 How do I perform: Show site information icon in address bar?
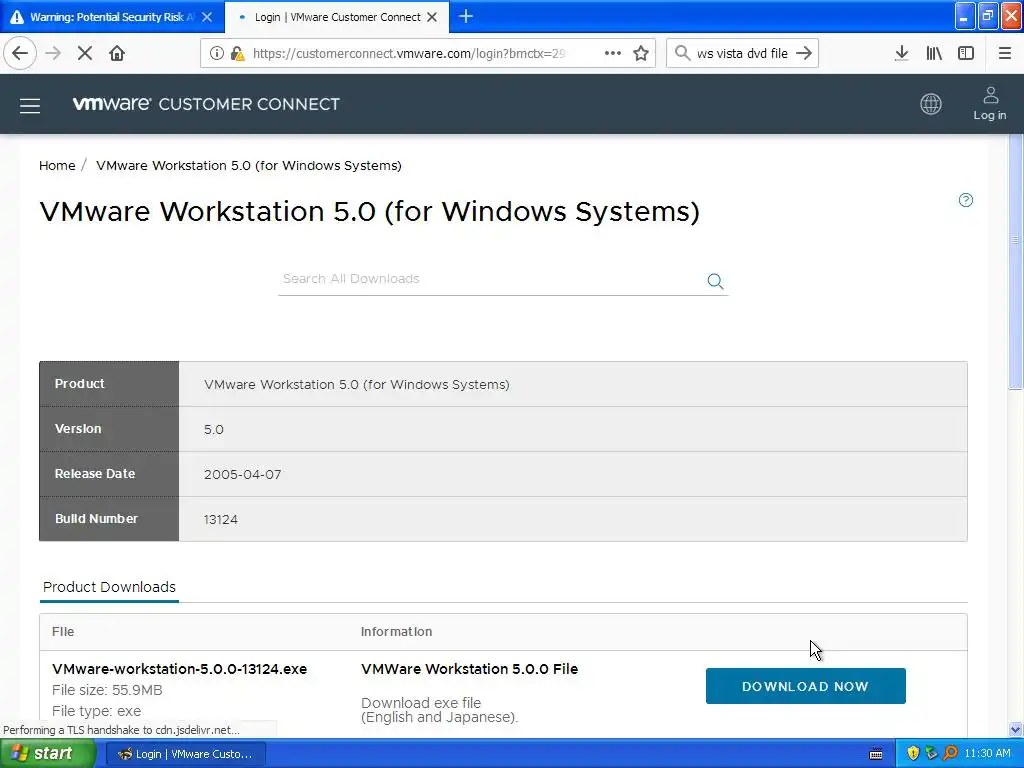click(217, 54)
